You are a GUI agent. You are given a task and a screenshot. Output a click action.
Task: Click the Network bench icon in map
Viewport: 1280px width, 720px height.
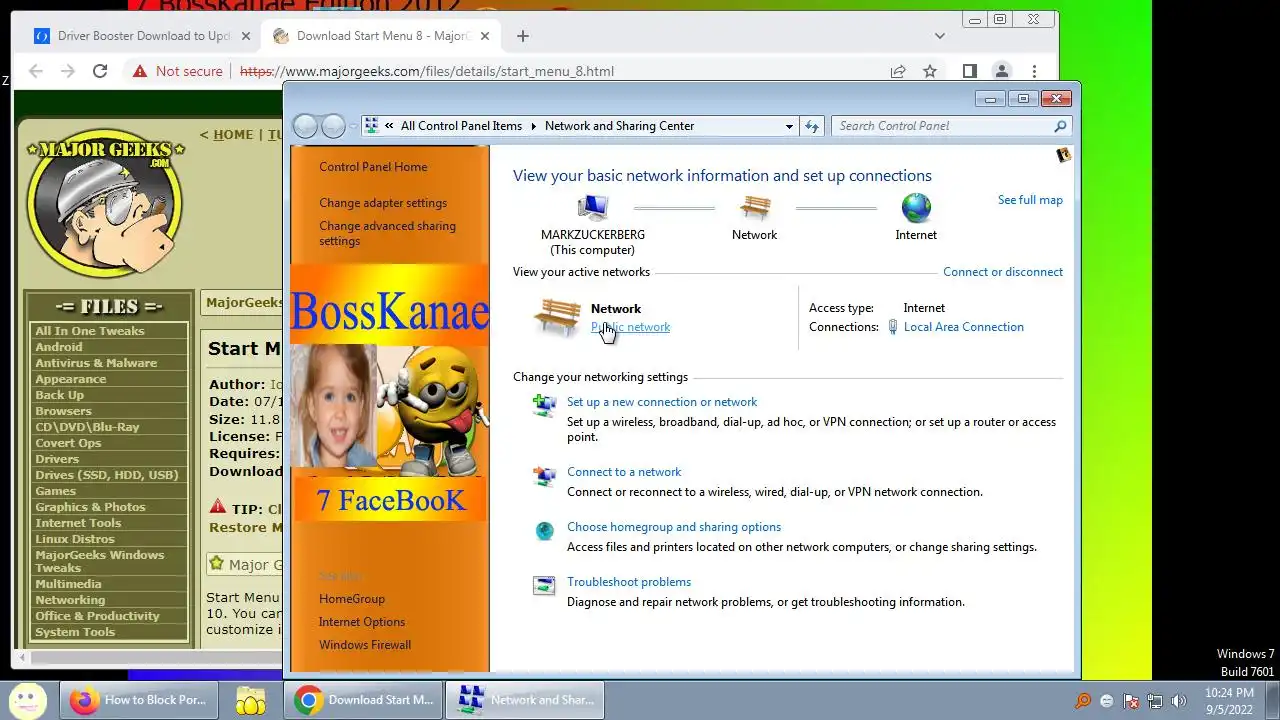point(755,208)
